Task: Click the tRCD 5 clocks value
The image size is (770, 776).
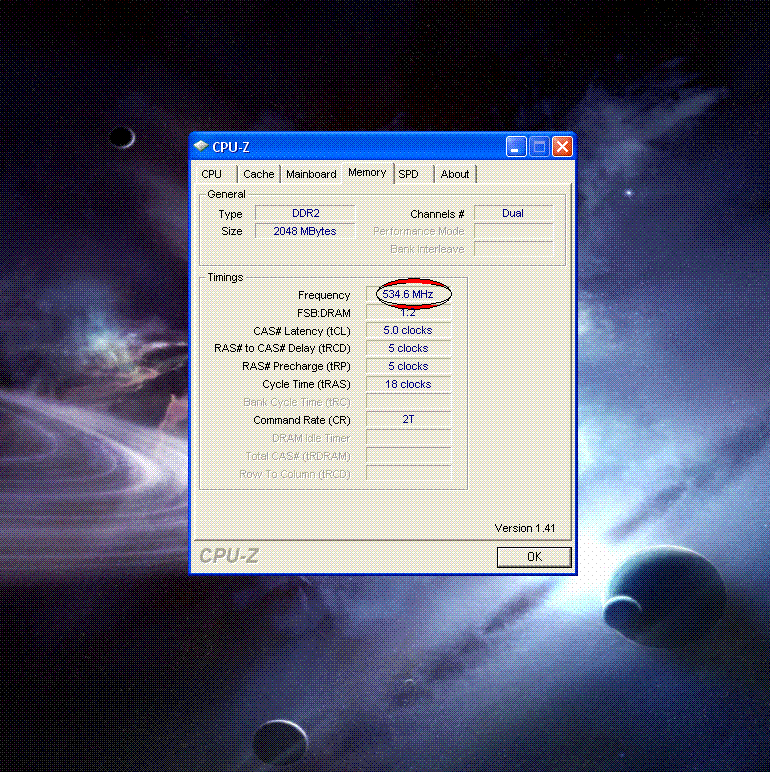Action: coord(408,348)
